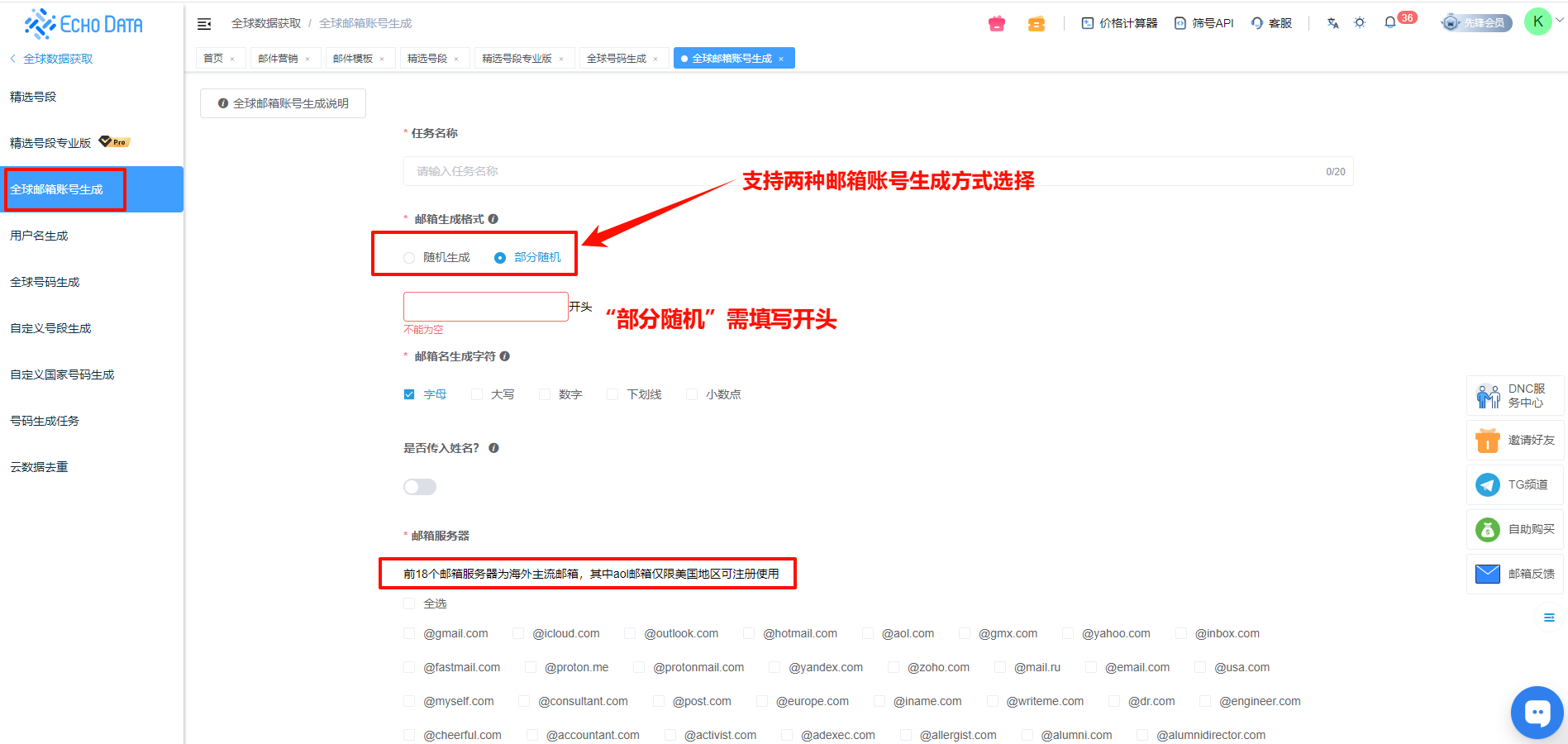Open the 价格计算器 link
The image size is (1568, 744).
(x=1119, y=23)
